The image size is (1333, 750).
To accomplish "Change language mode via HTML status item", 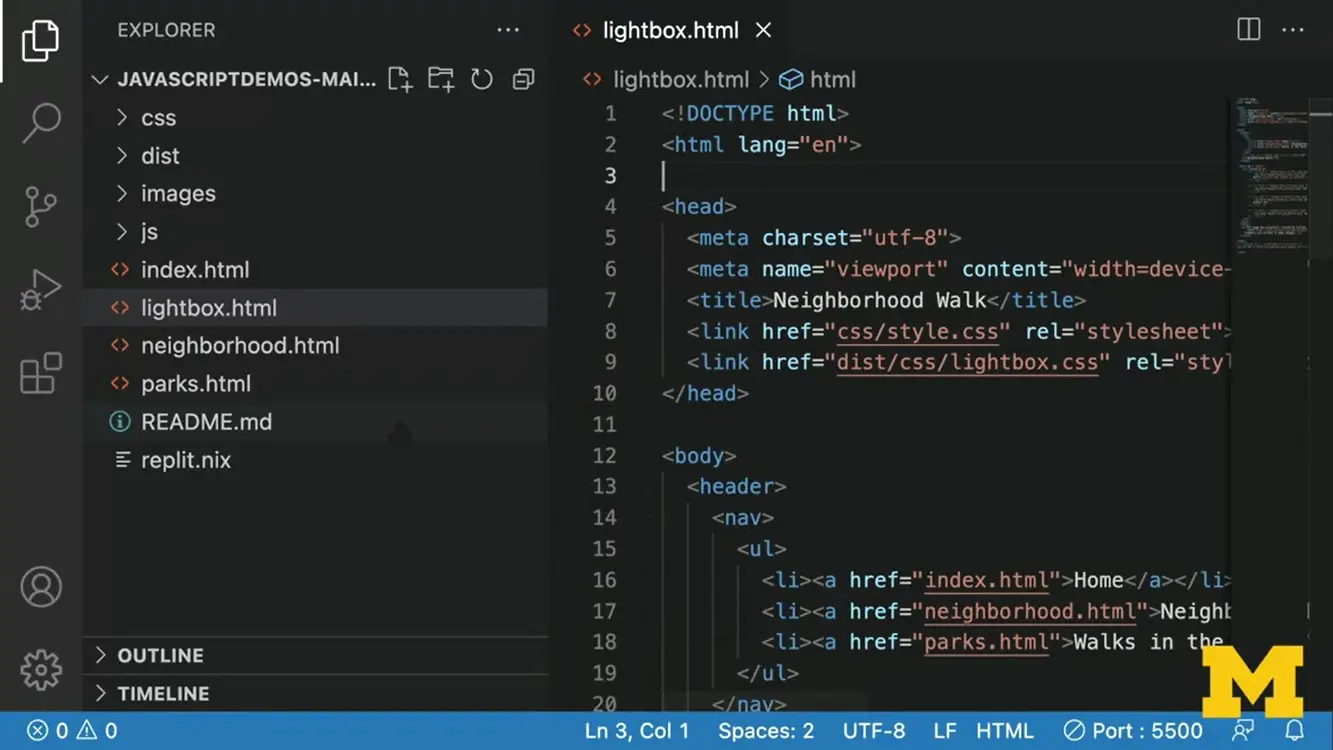I will [1005, 731].
